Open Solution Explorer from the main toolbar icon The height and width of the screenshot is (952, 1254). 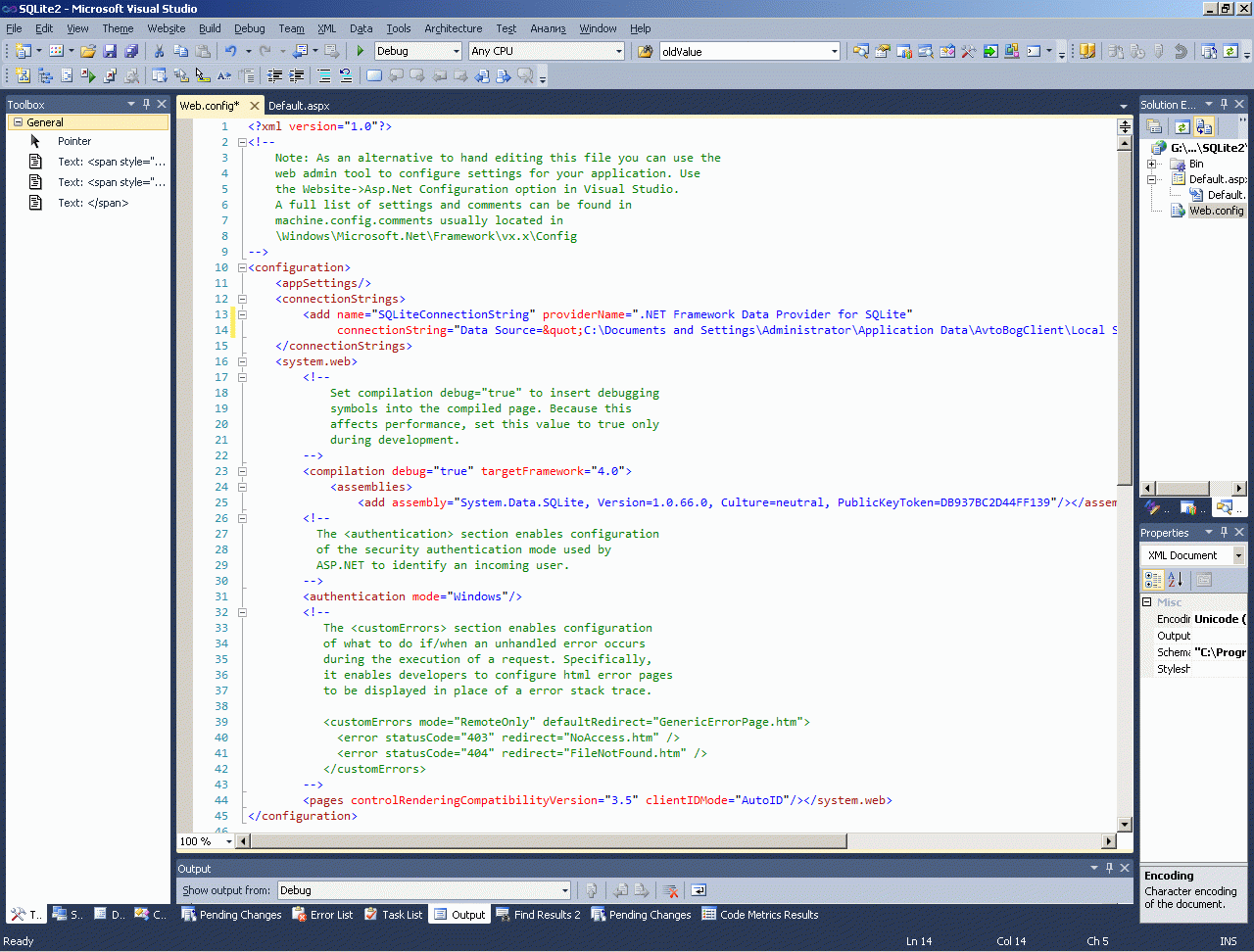pyautogui.click(x=861, y=51)
